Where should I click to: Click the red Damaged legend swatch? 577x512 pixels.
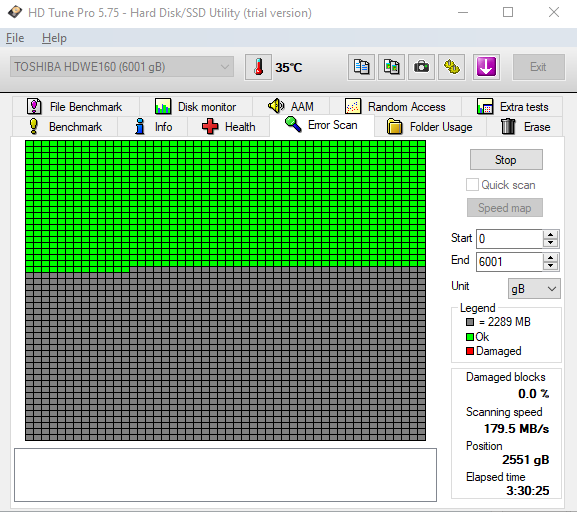point(470,351)
